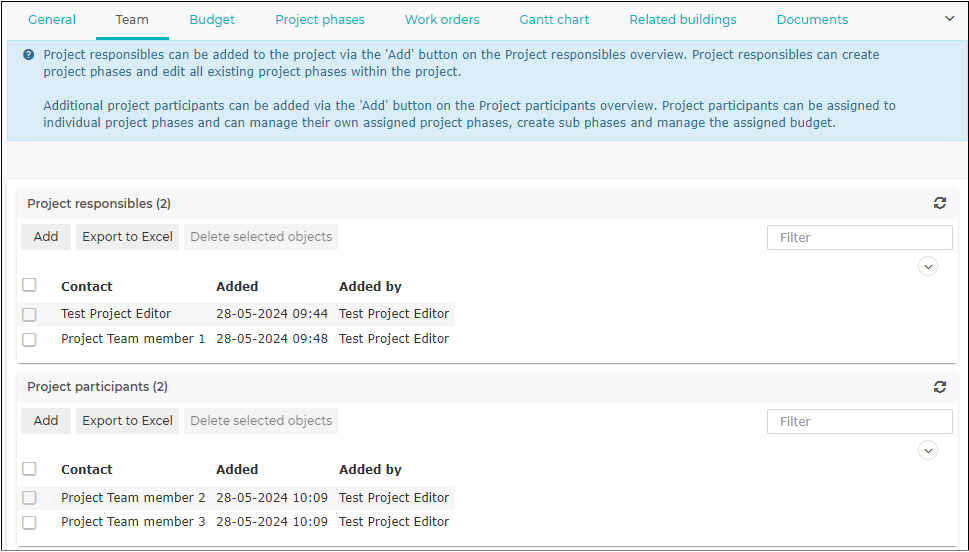Click Added date in Project Team member 3 row
The width and height of the screenshot is (969, 552).
click(x=272, y=522)
